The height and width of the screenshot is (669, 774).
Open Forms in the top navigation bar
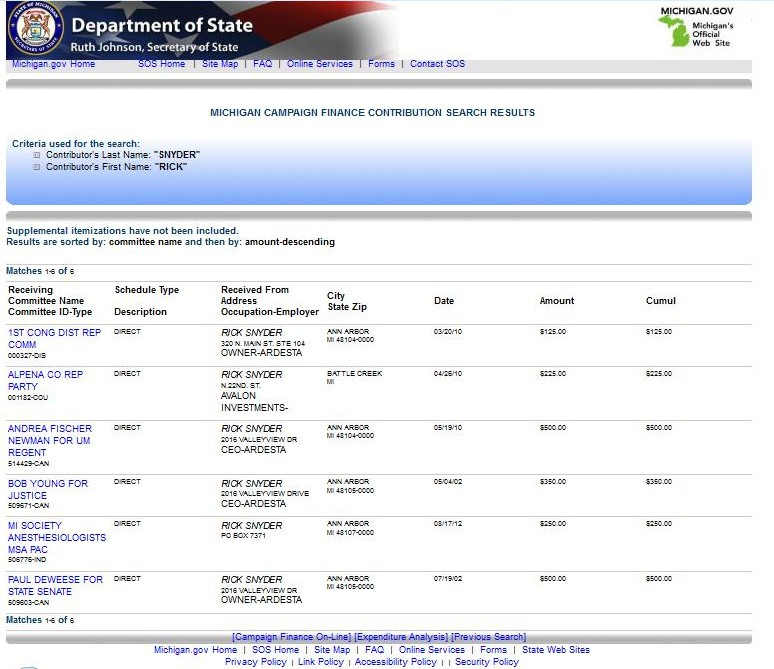[x=382, y=64]
